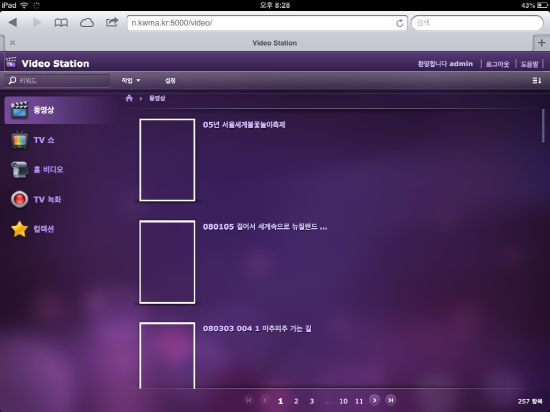Click the 로그아웃 logout link
Screen dimensions: 550x412
coord(497,64)
